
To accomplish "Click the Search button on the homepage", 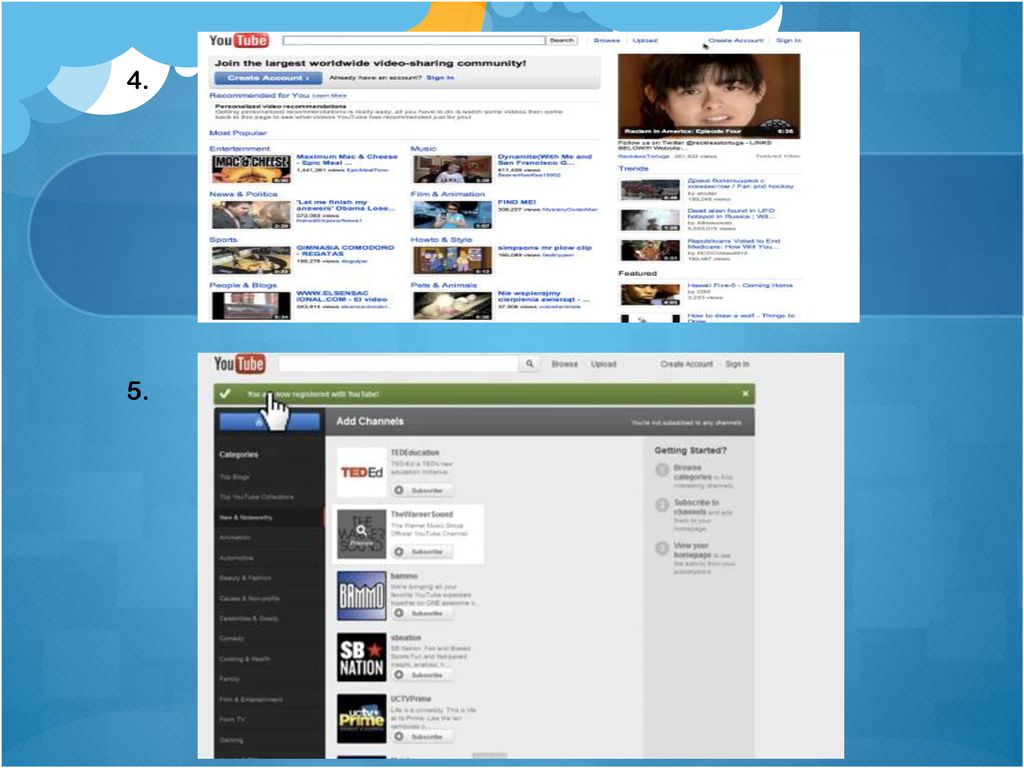I will pos(562,40).
